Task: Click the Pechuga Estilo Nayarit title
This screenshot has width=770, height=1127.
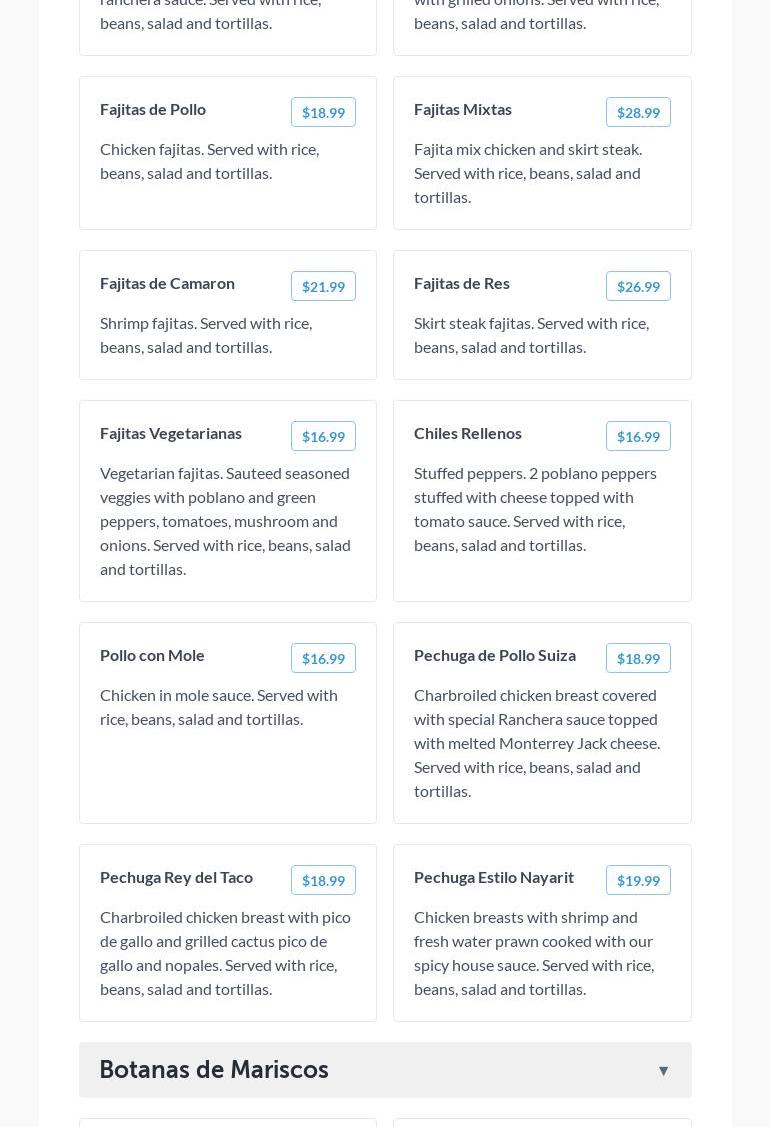Action: pos(494,877)
